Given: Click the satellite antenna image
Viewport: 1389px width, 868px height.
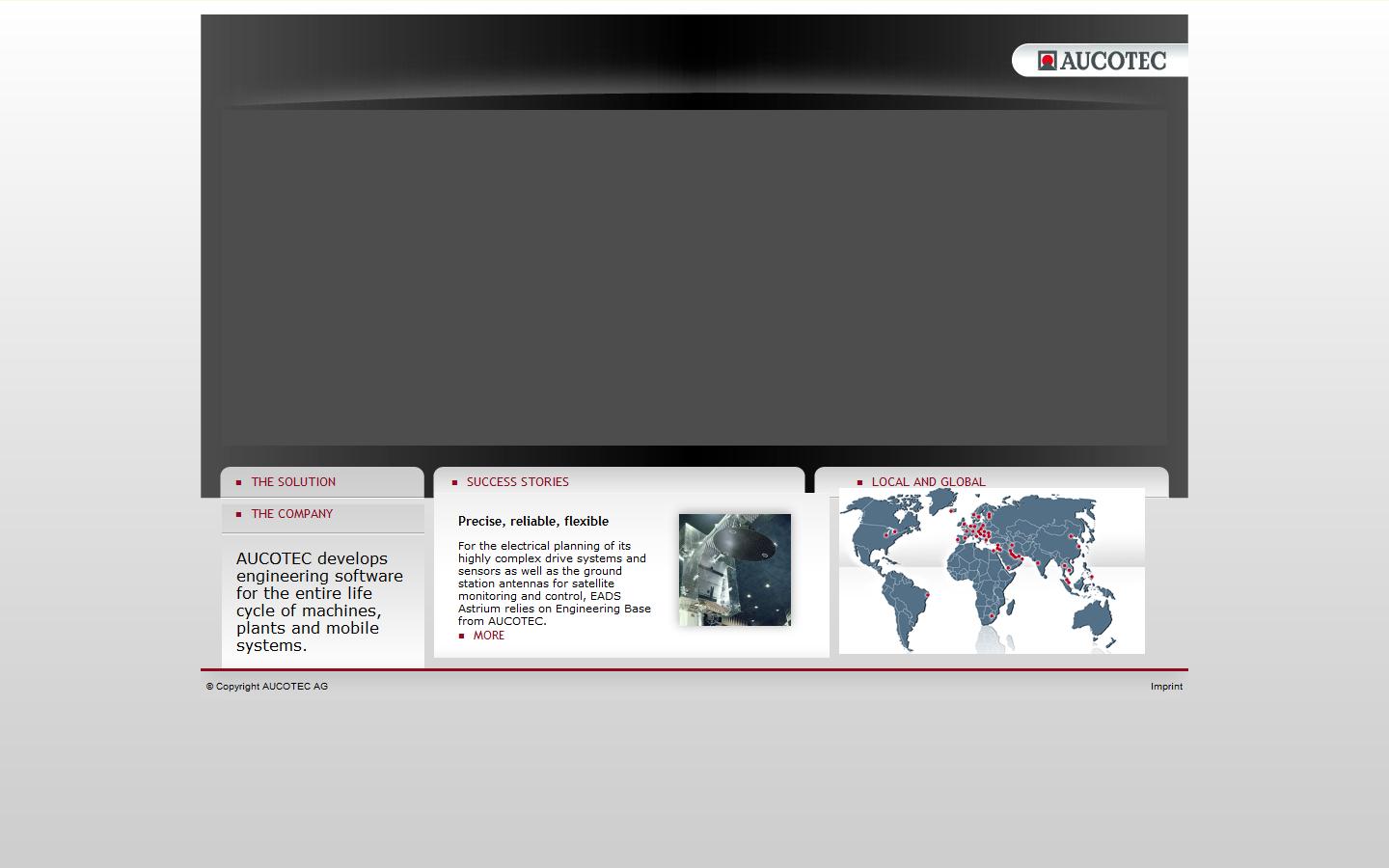Looking at the screenshot, I should click(734, 568).
